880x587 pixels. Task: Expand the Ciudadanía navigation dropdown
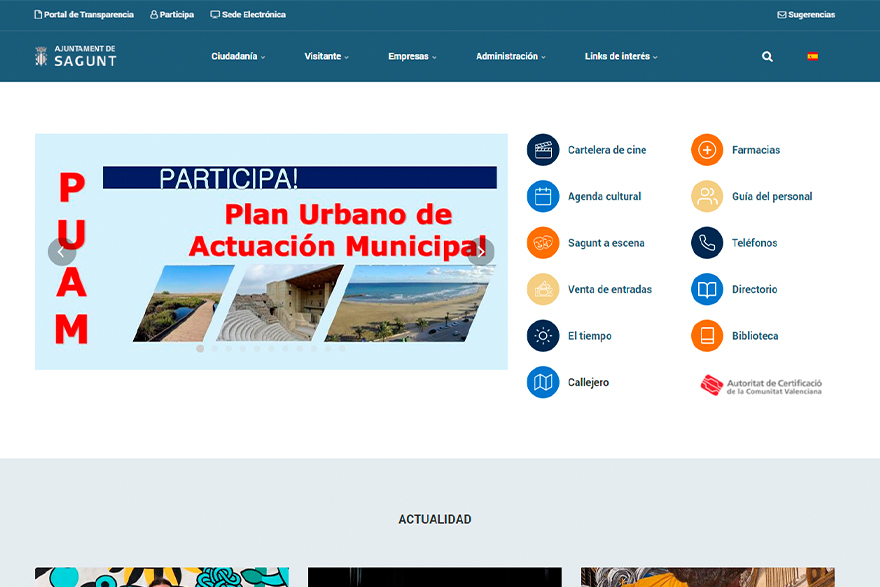pyautogui.click(x=237, y=56)
